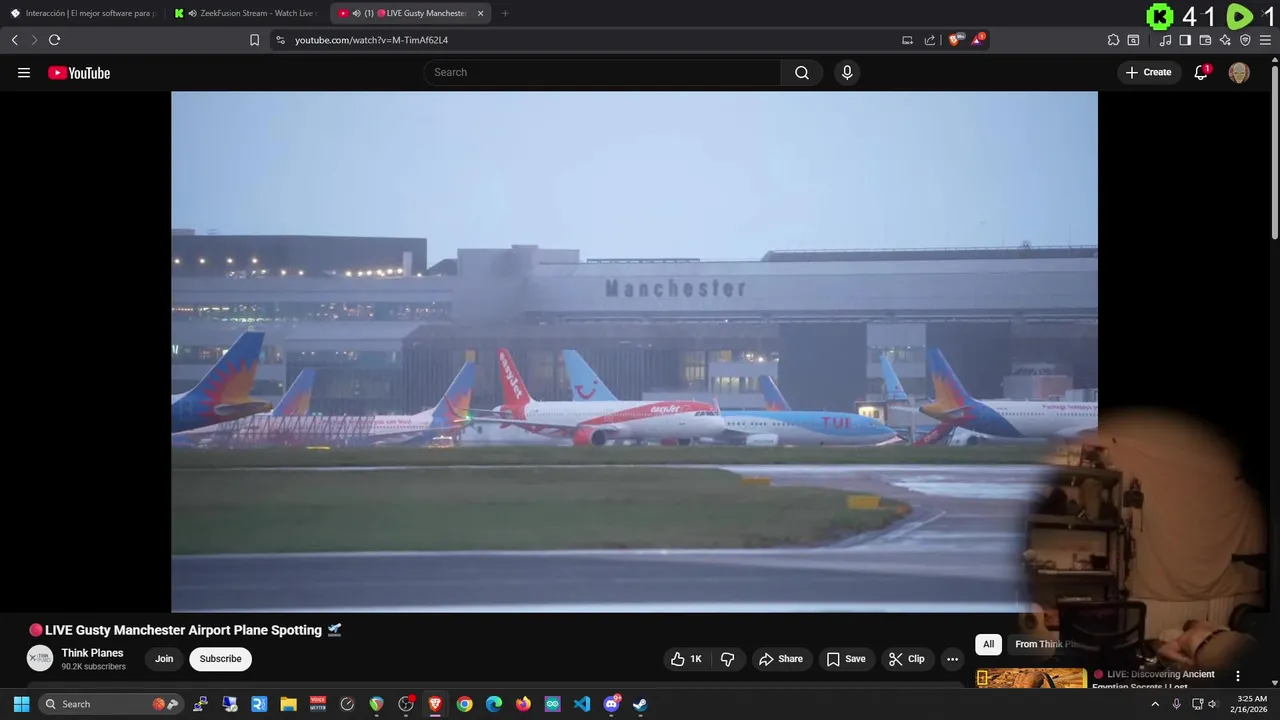Viewport: 1280px width, 720px height.
Task: Open the Ancient Egyptian Secrets video thumbnail
Action: 1031,678
